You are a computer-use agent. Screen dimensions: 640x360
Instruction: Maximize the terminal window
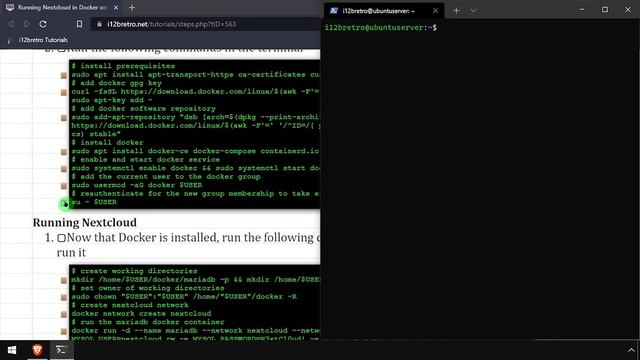click(605, 9)
